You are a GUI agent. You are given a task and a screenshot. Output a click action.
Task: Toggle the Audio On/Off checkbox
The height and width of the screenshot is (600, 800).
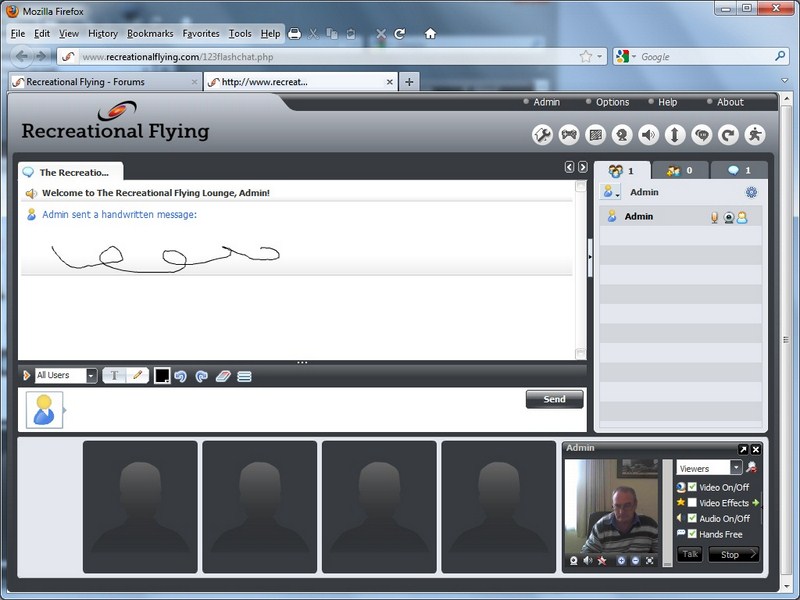[x=692, y=518]
